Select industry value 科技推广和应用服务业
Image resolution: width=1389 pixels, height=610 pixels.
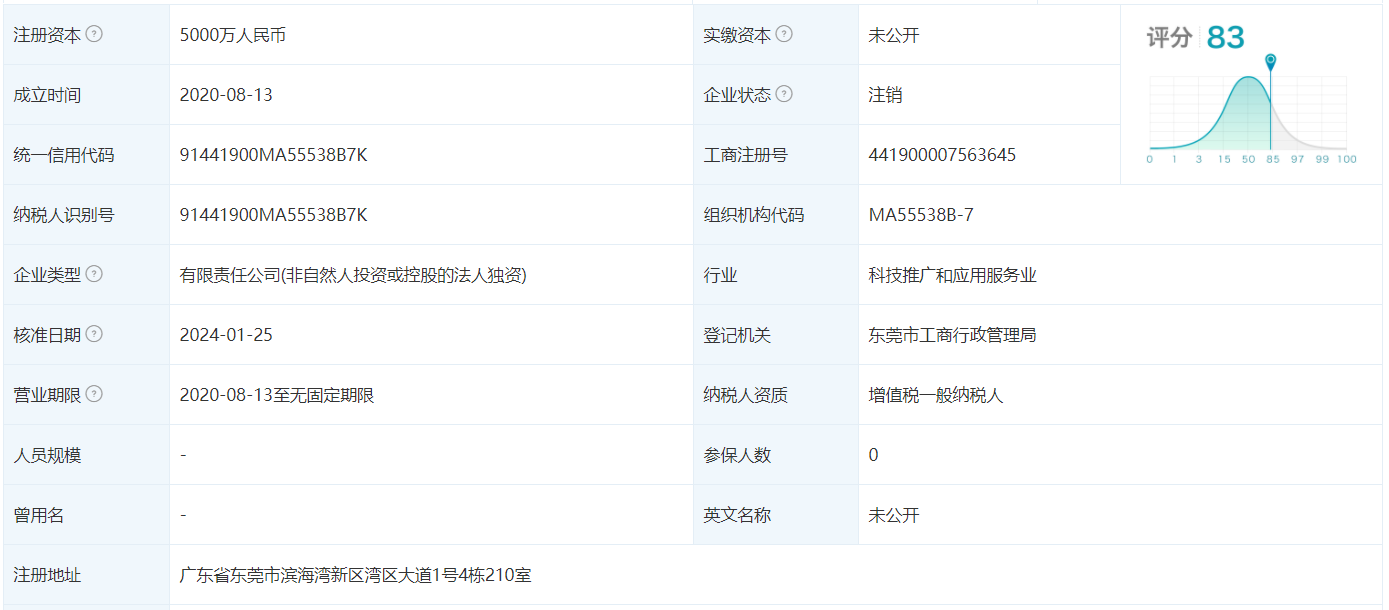pos(953,275)
